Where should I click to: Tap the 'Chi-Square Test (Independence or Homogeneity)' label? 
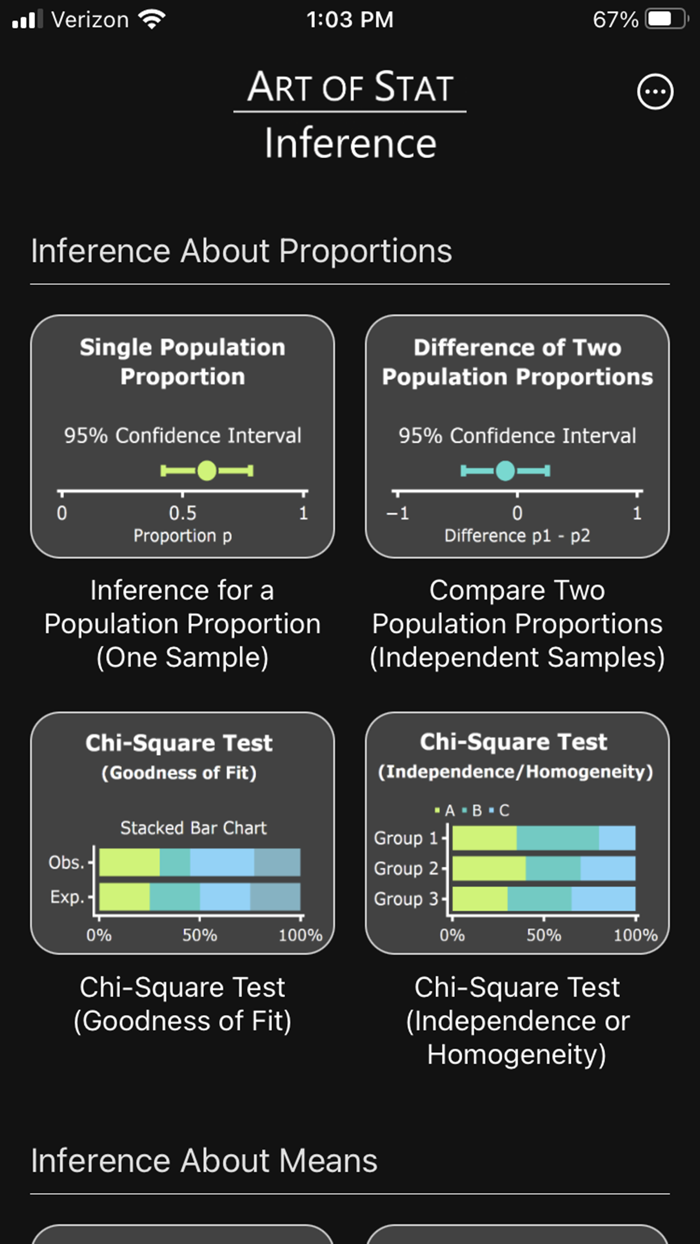click(516, 1021)
